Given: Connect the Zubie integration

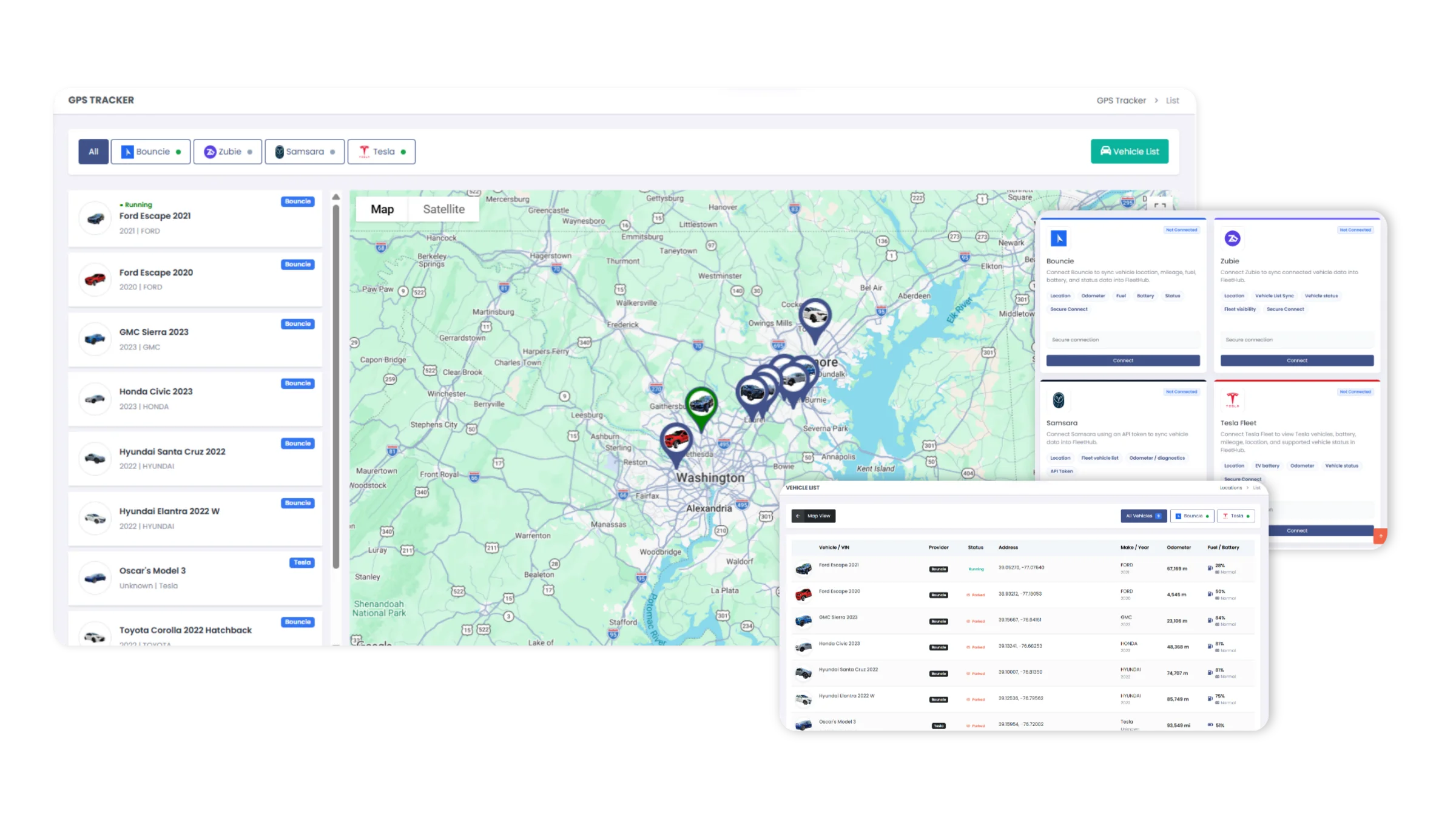Looking at the screenshot, I should 1297,360.
